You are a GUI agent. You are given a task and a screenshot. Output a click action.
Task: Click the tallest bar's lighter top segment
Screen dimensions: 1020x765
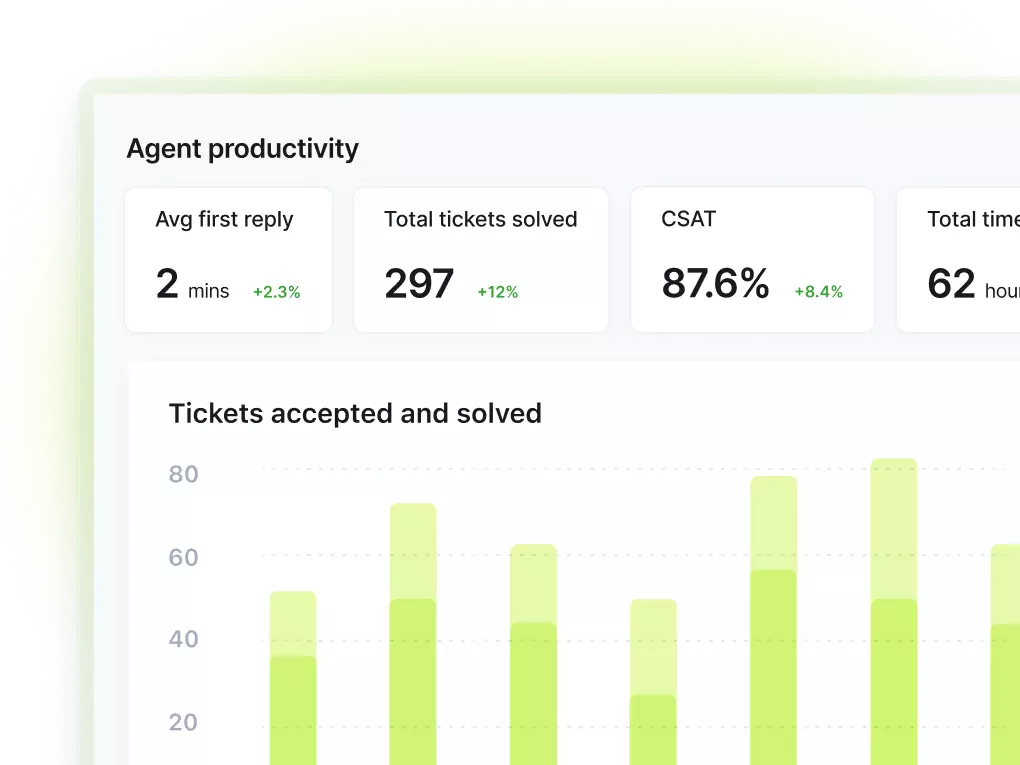[x=894, y=528]
